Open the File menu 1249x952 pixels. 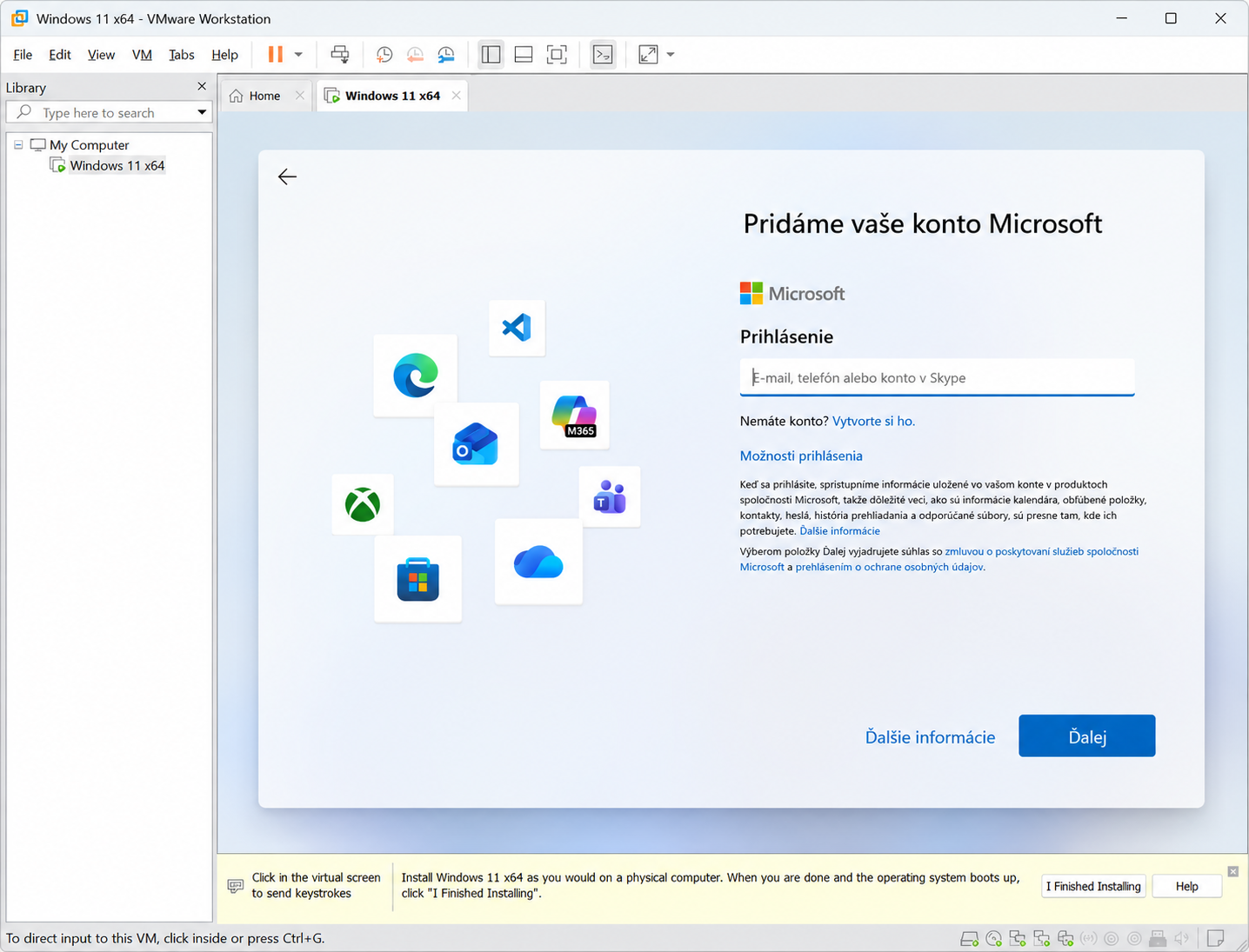[x=23, y=55]
